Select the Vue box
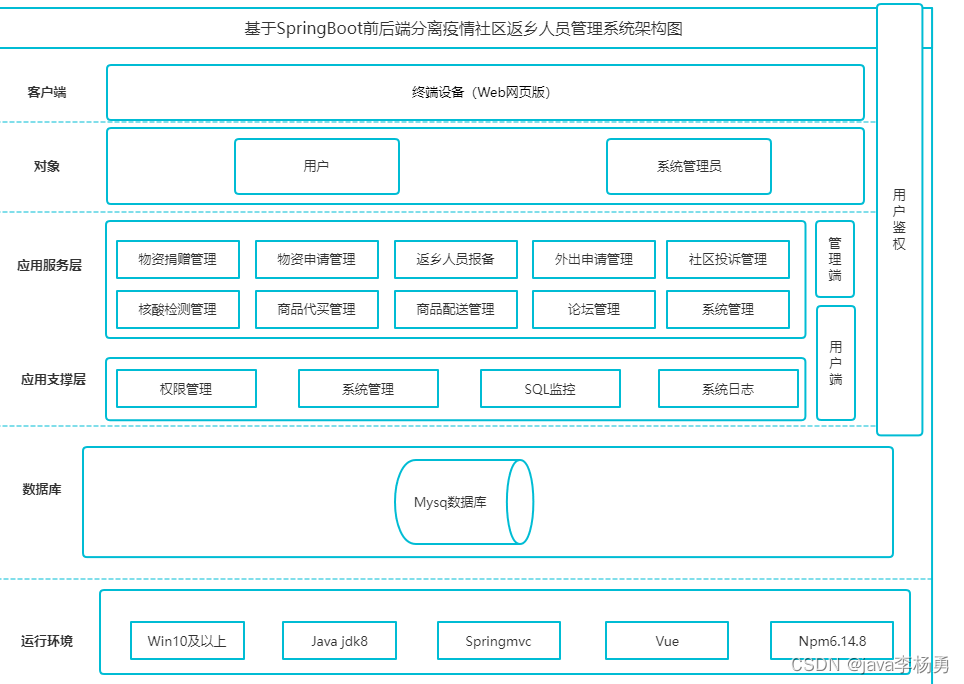 click(667, 640)
